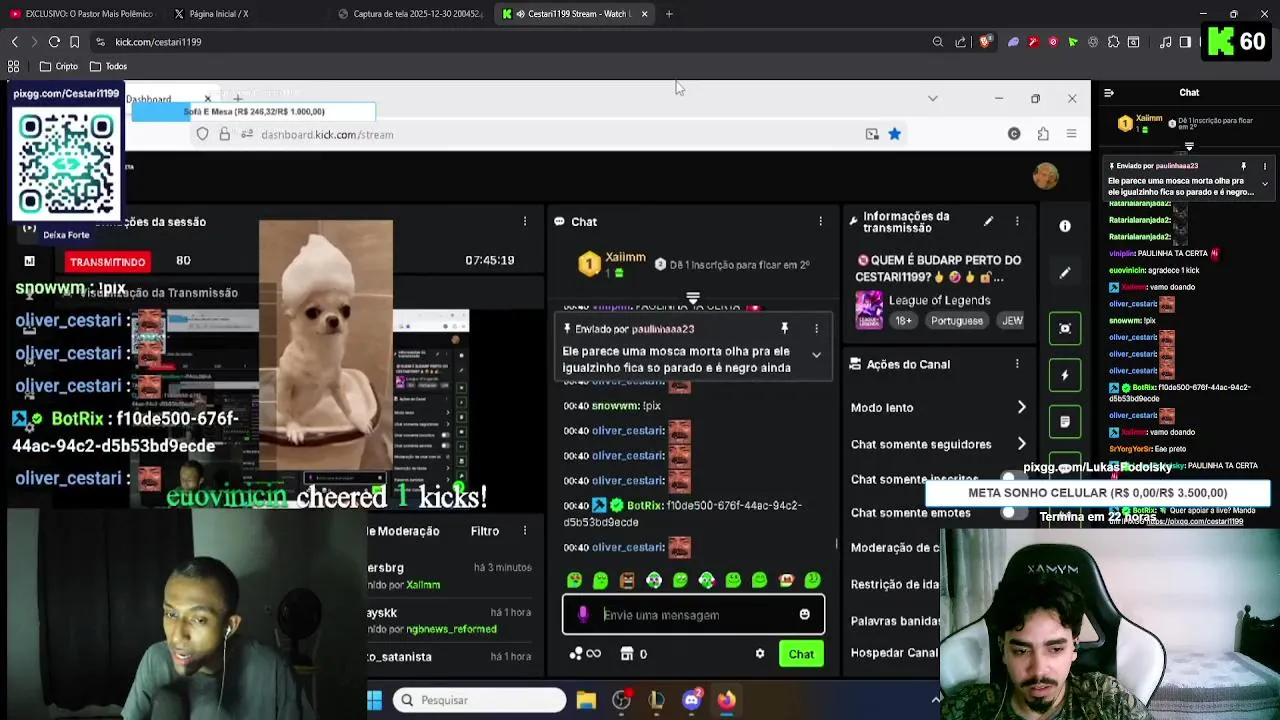Screen dimensions: 1280x720
Task: Go back in the Brave browser
Action: [14, 42]
